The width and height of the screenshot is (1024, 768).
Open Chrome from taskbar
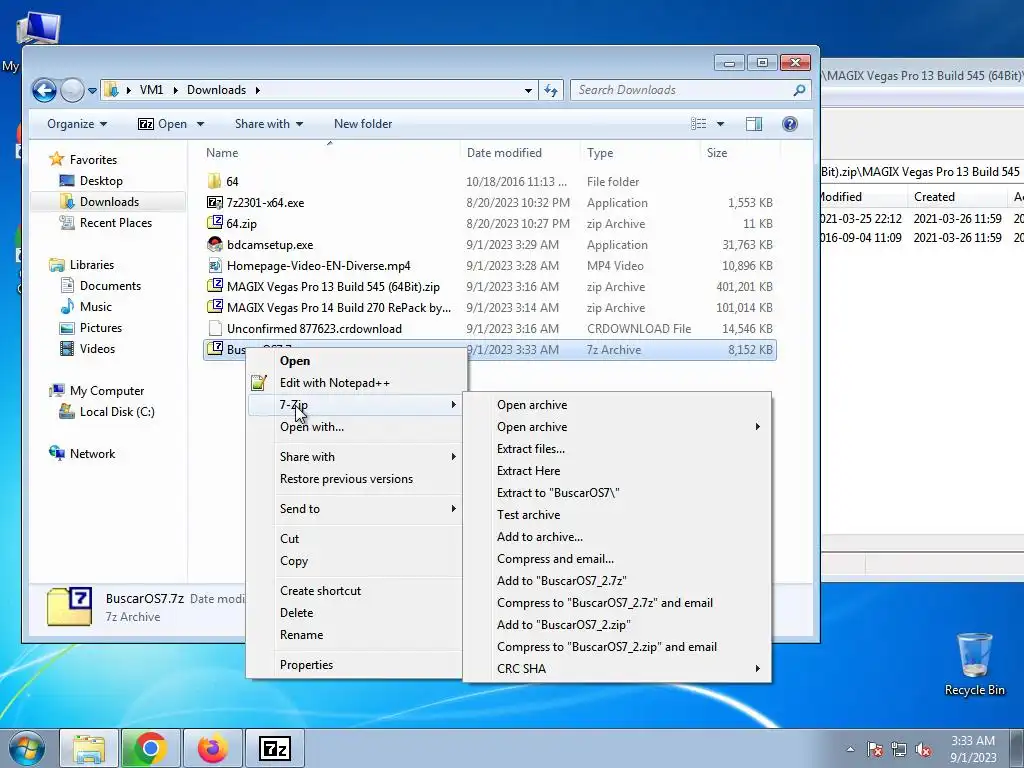click(x=150, y=748)
